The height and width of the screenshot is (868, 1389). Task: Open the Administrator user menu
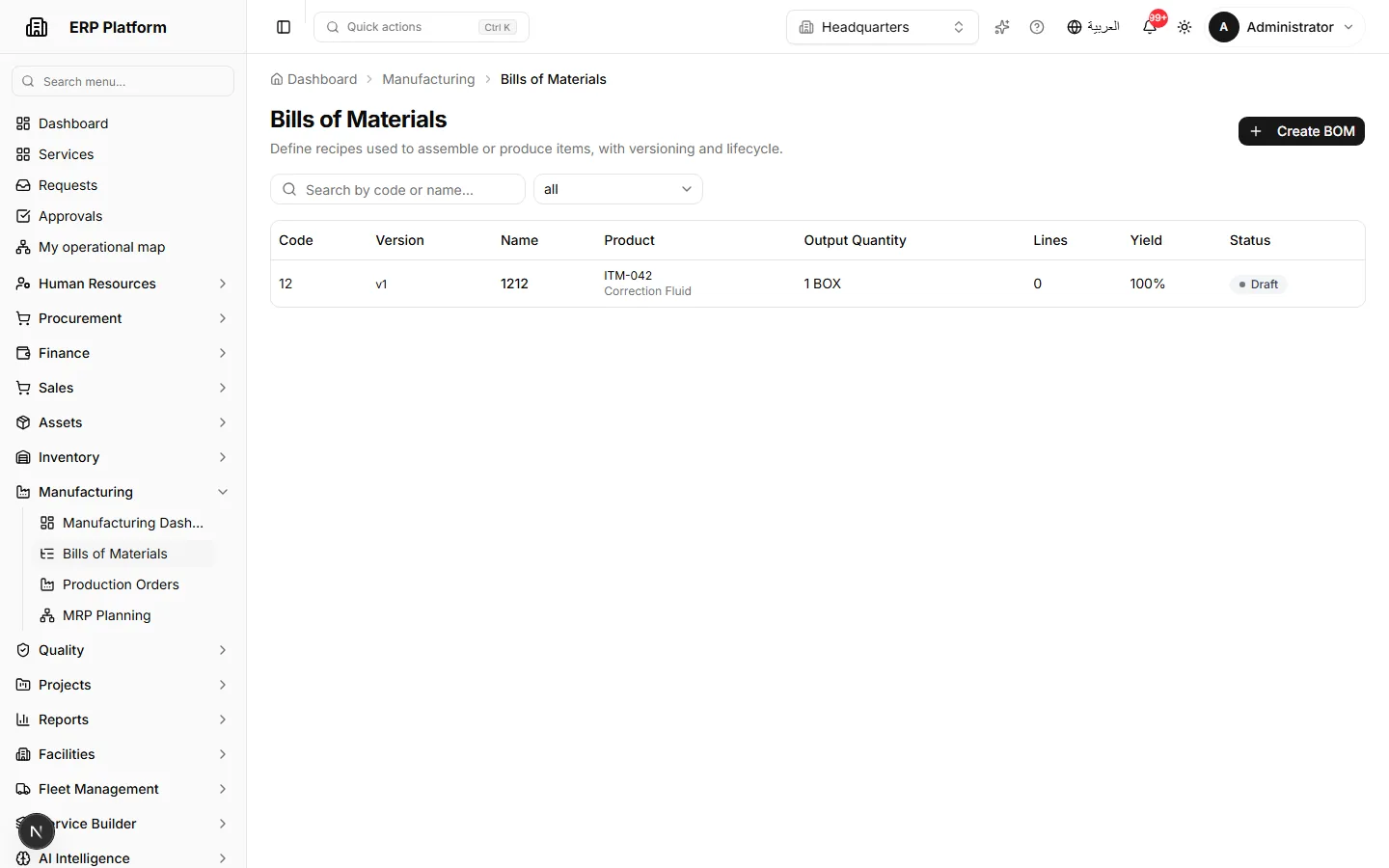click(x=1282, y=27)
